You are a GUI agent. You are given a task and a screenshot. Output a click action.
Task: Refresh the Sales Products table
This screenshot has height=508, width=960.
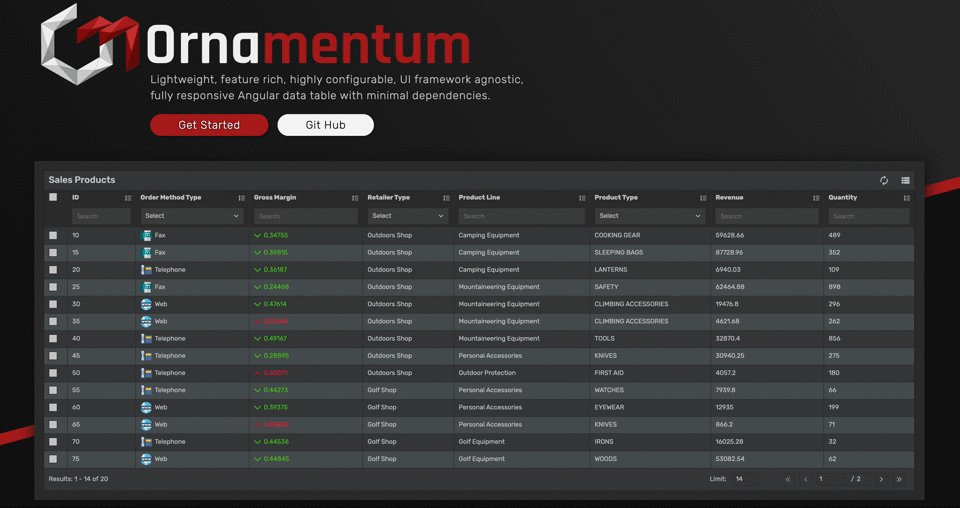pos(884,181)
